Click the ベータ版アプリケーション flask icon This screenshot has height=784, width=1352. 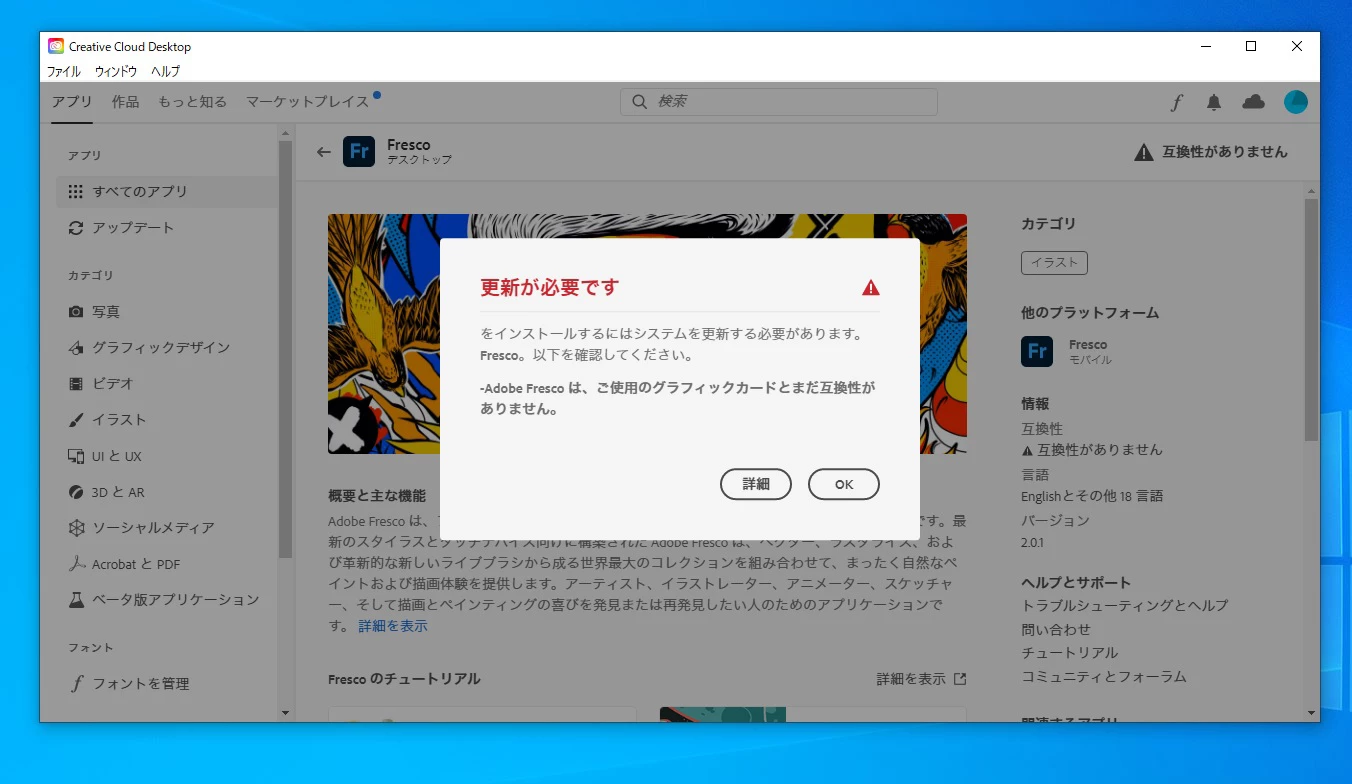[76, 600]
